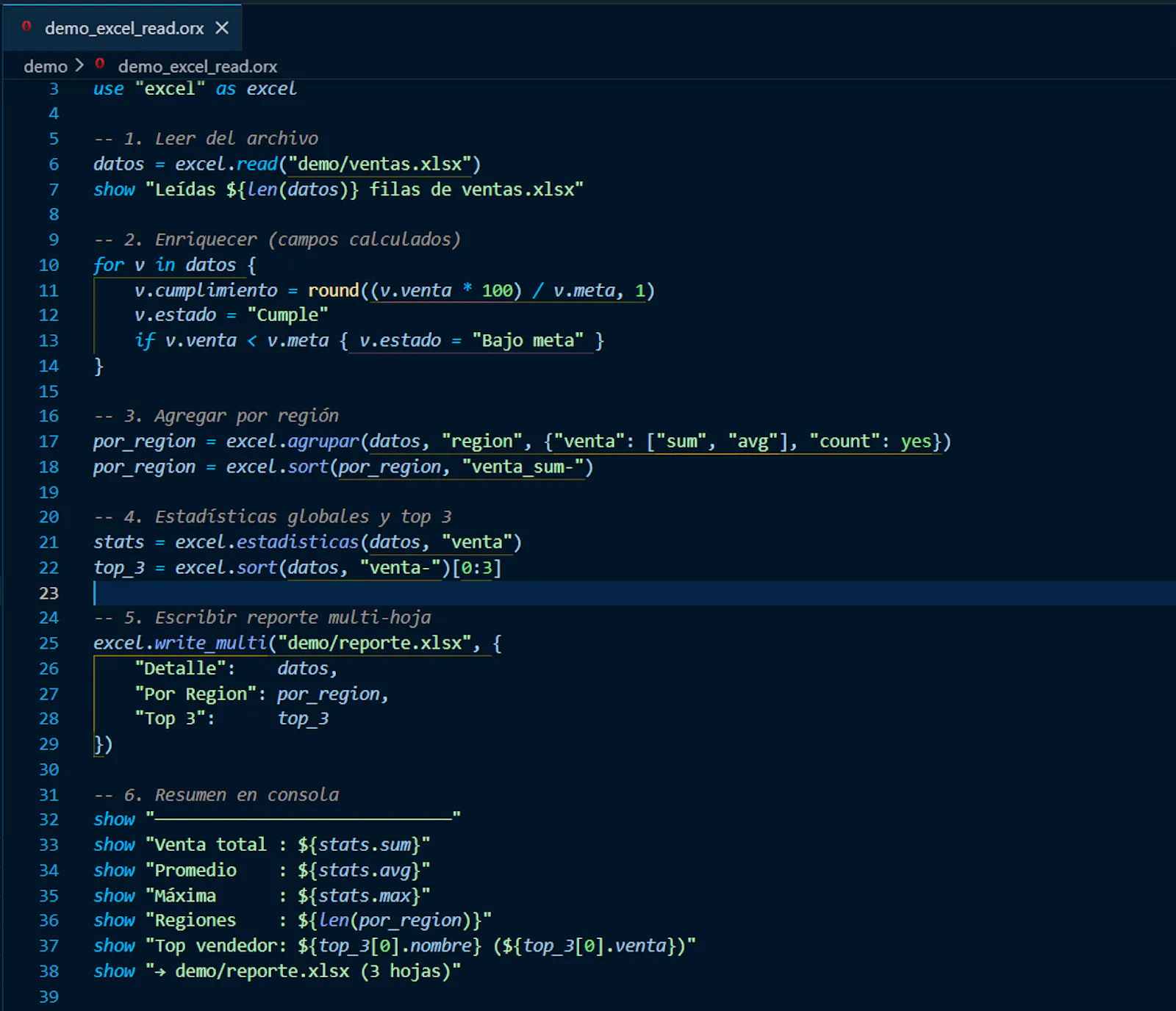Click the "write_multi" method on line 25
Image resolution: width=1176 pixels, height=1011 pixels.
coord(211,644)
